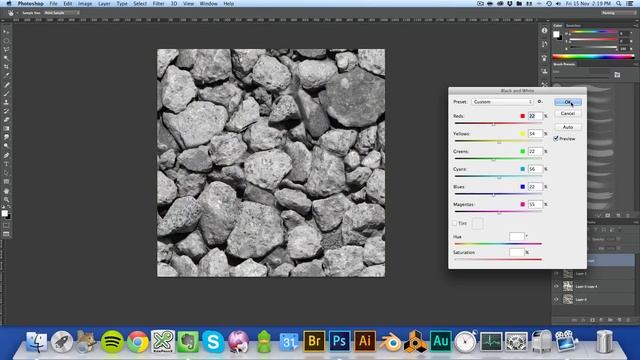Select Layer 0 thumbnail in Layers panel

click(x=568, y=299)
